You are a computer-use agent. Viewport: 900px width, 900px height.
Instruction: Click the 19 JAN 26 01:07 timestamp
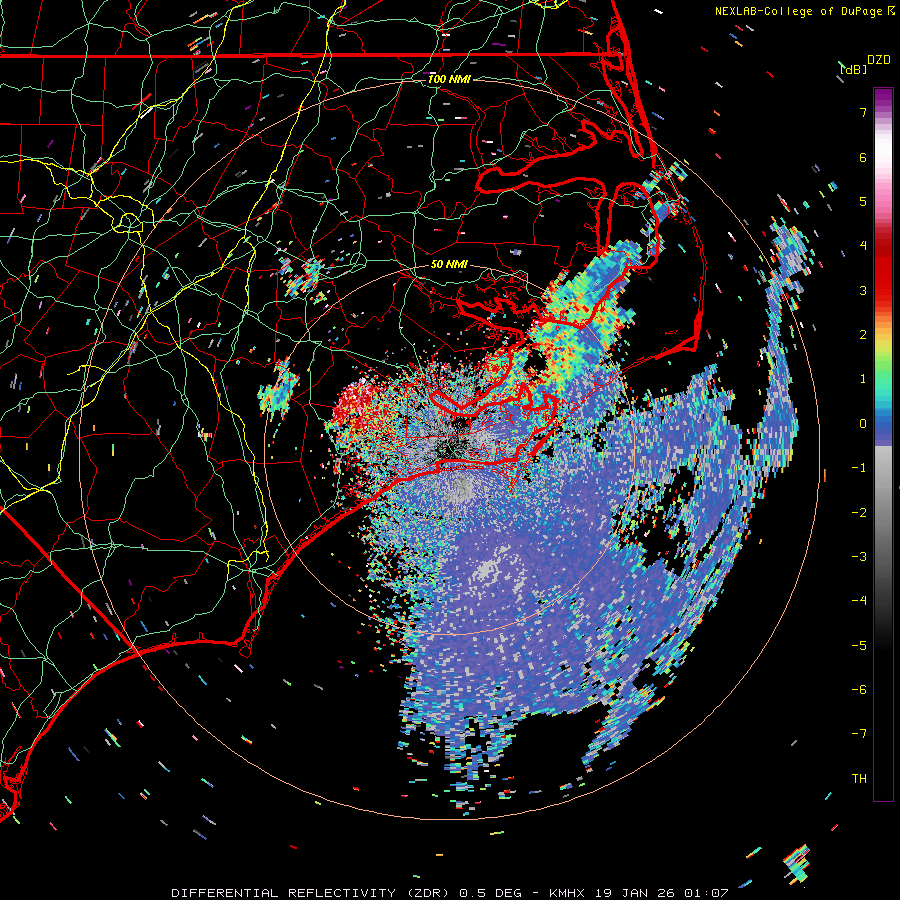point(661,893)
